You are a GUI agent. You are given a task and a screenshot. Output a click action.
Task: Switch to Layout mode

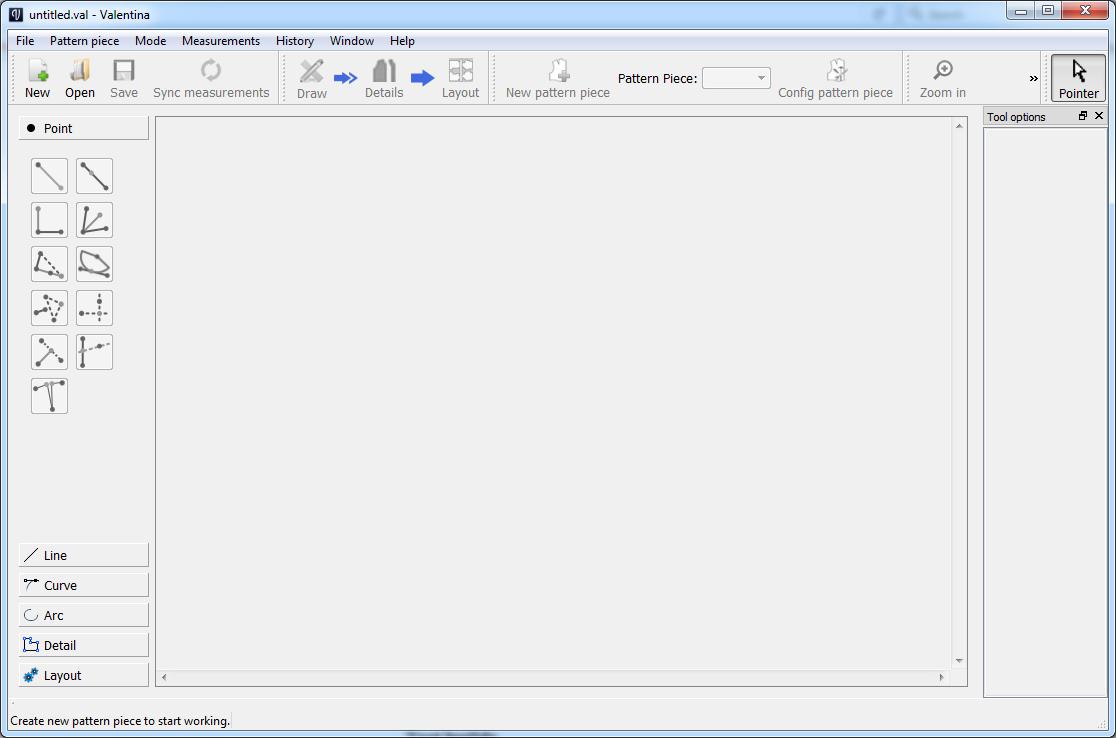[460, 77]
